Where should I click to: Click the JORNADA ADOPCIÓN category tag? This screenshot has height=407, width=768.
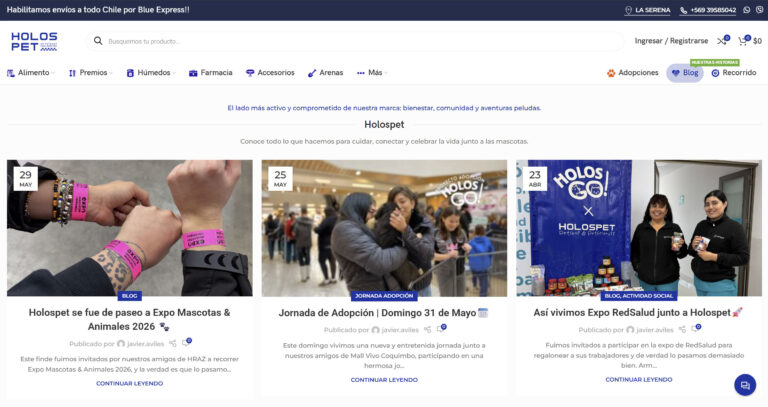click(x=384, y=296)
